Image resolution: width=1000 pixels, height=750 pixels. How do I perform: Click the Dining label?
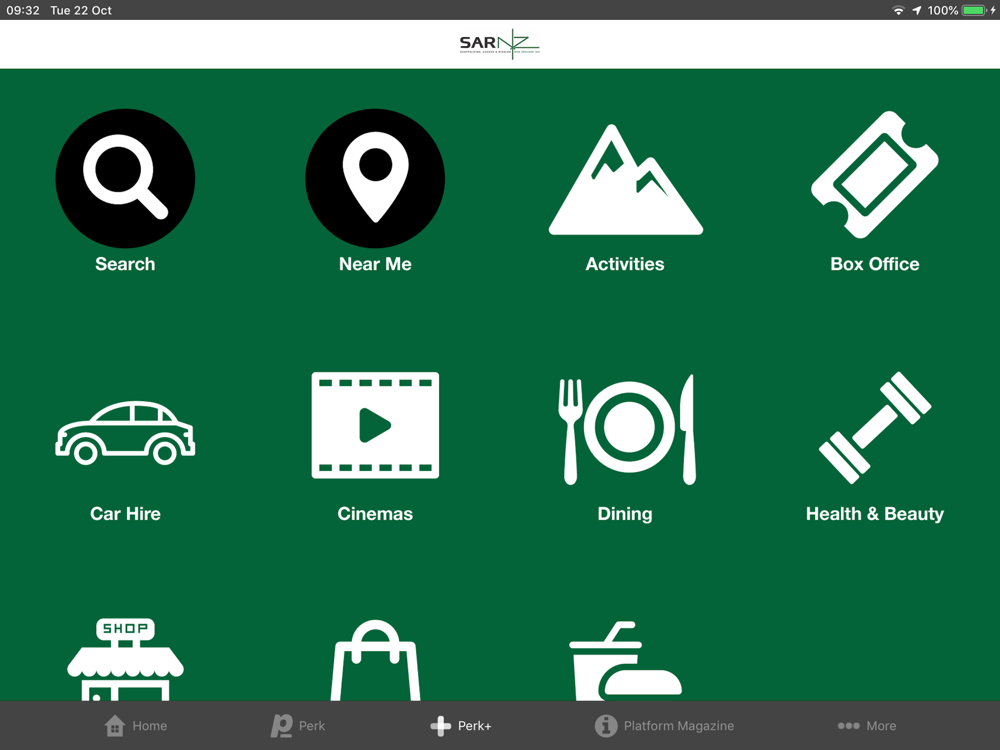(625, 514)
